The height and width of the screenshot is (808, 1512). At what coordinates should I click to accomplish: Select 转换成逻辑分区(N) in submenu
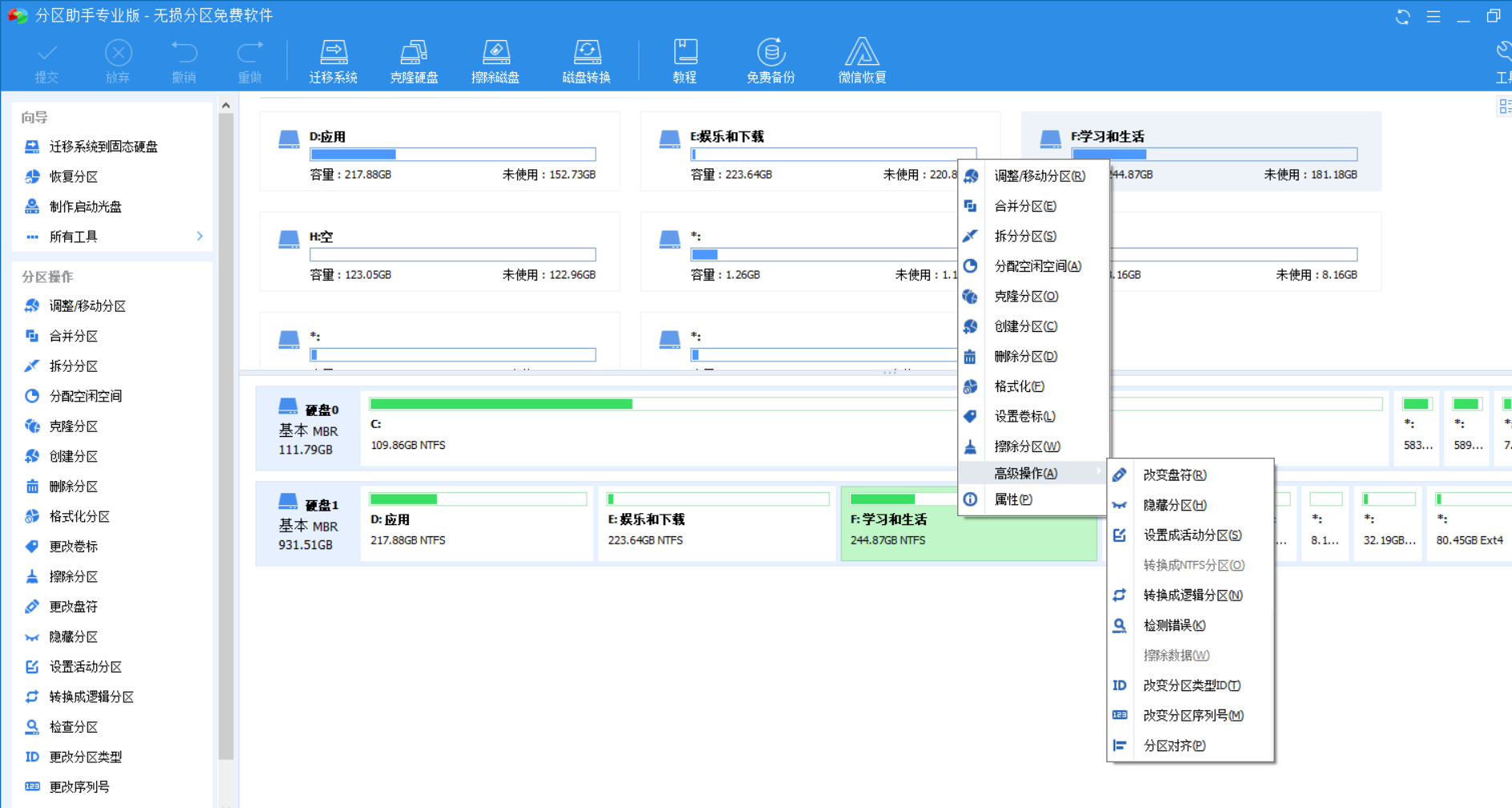[1191, 596]
